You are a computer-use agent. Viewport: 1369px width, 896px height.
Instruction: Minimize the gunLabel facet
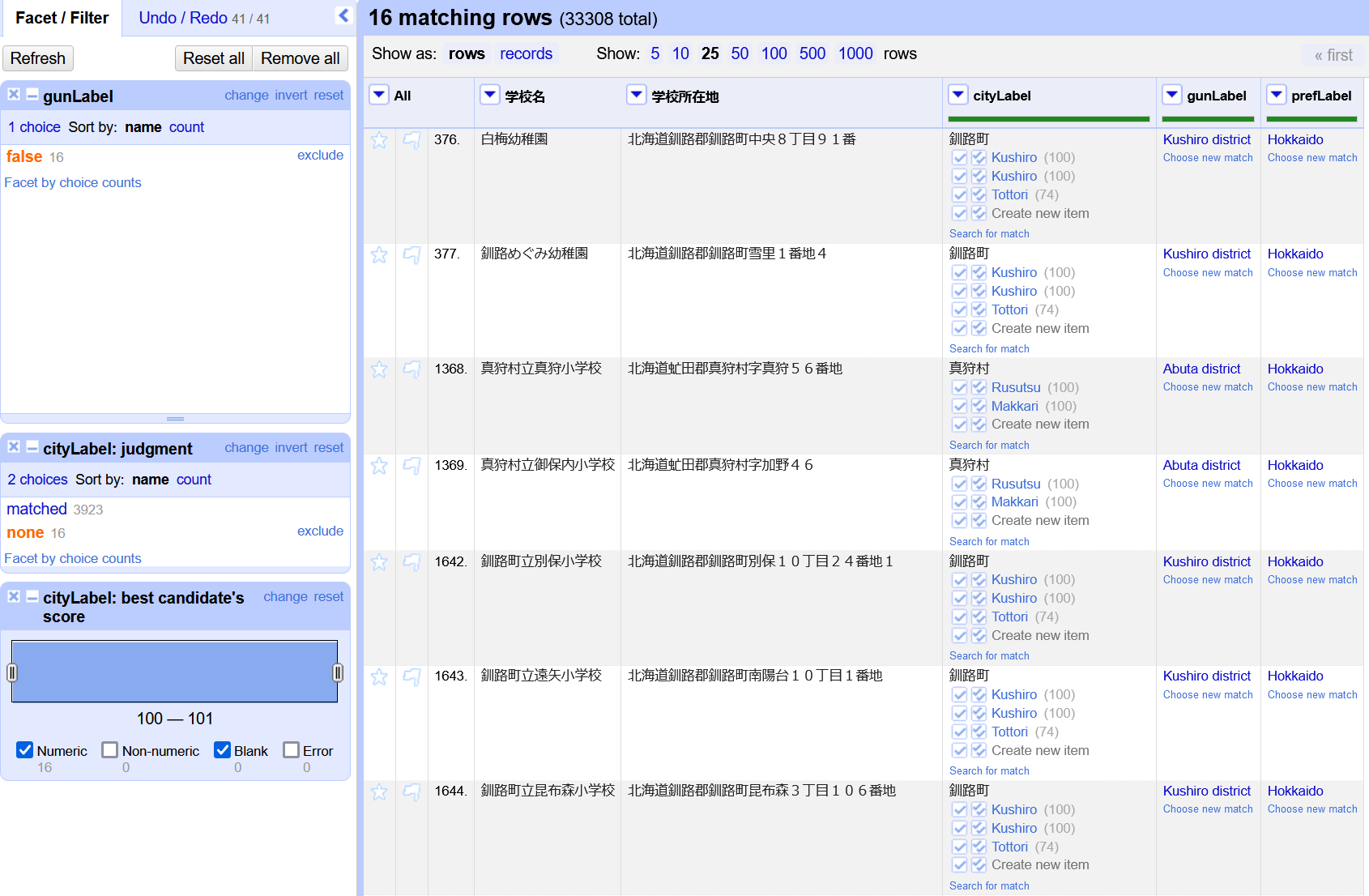pyautogui.click(x=32, y=95)
